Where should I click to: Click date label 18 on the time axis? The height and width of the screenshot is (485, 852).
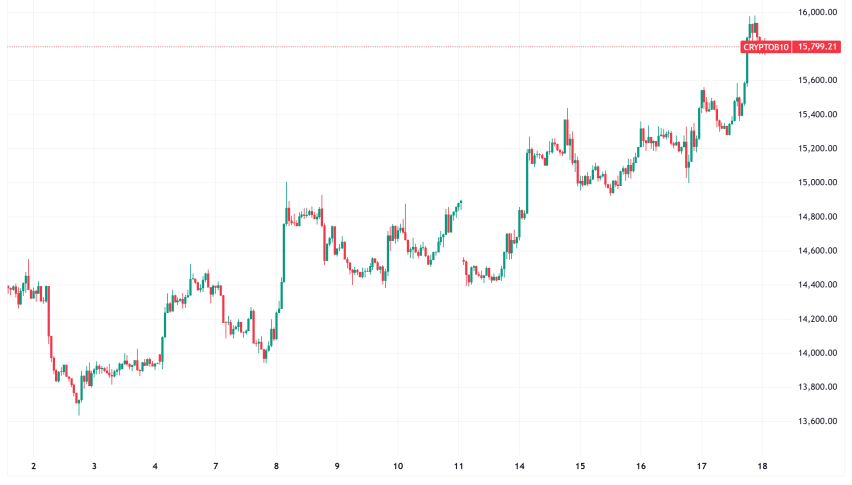(762, 466)
